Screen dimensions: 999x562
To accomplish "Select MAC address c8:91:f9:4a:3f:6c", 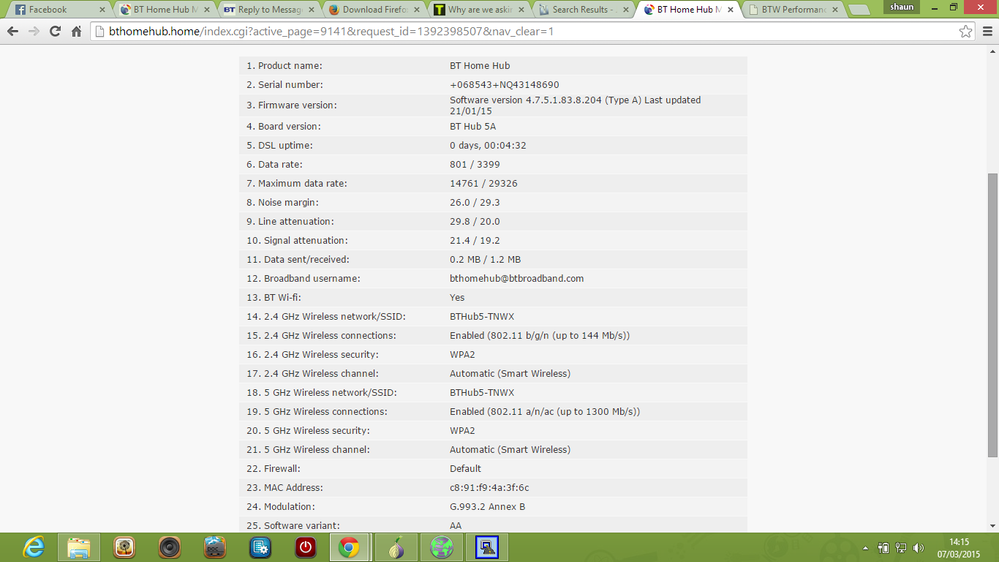I will 489,487.
